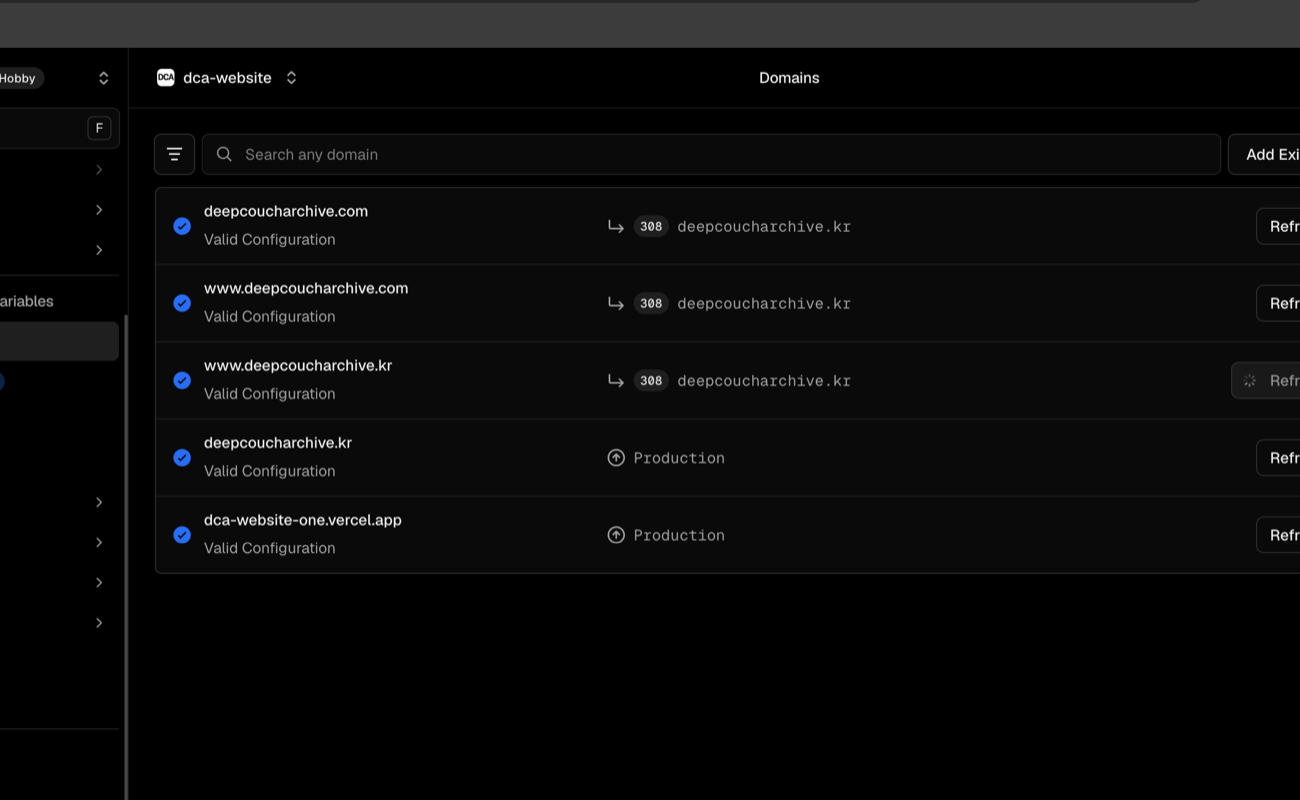Viewport: 1300px width, 800px height.
Task: Open the partially visible Variables sidebar item
Action: [27, 301]
